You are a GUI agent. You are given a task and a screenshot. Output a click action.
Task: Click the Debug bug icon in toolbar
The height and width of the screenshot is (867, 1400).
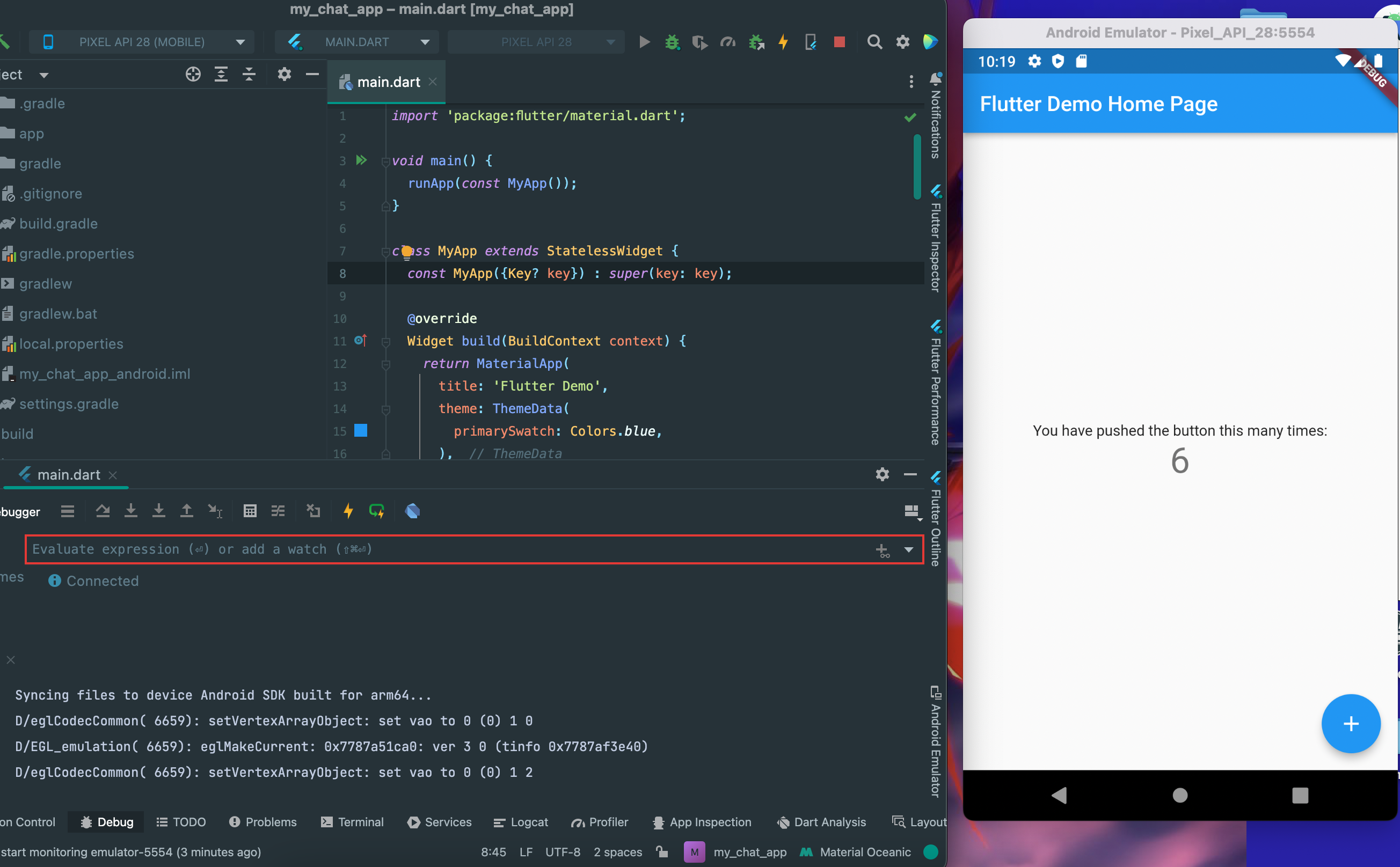672,42
